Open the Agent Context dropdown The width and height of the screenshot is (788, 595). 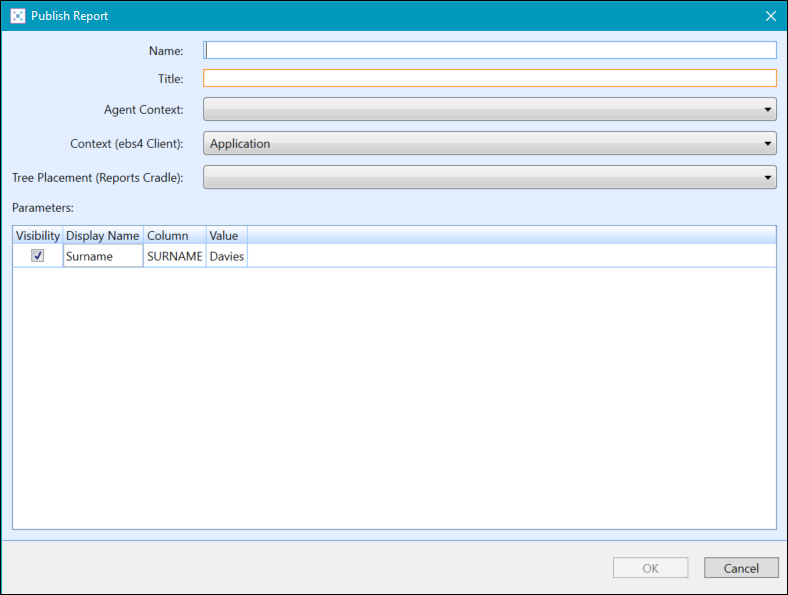point(490,110)
